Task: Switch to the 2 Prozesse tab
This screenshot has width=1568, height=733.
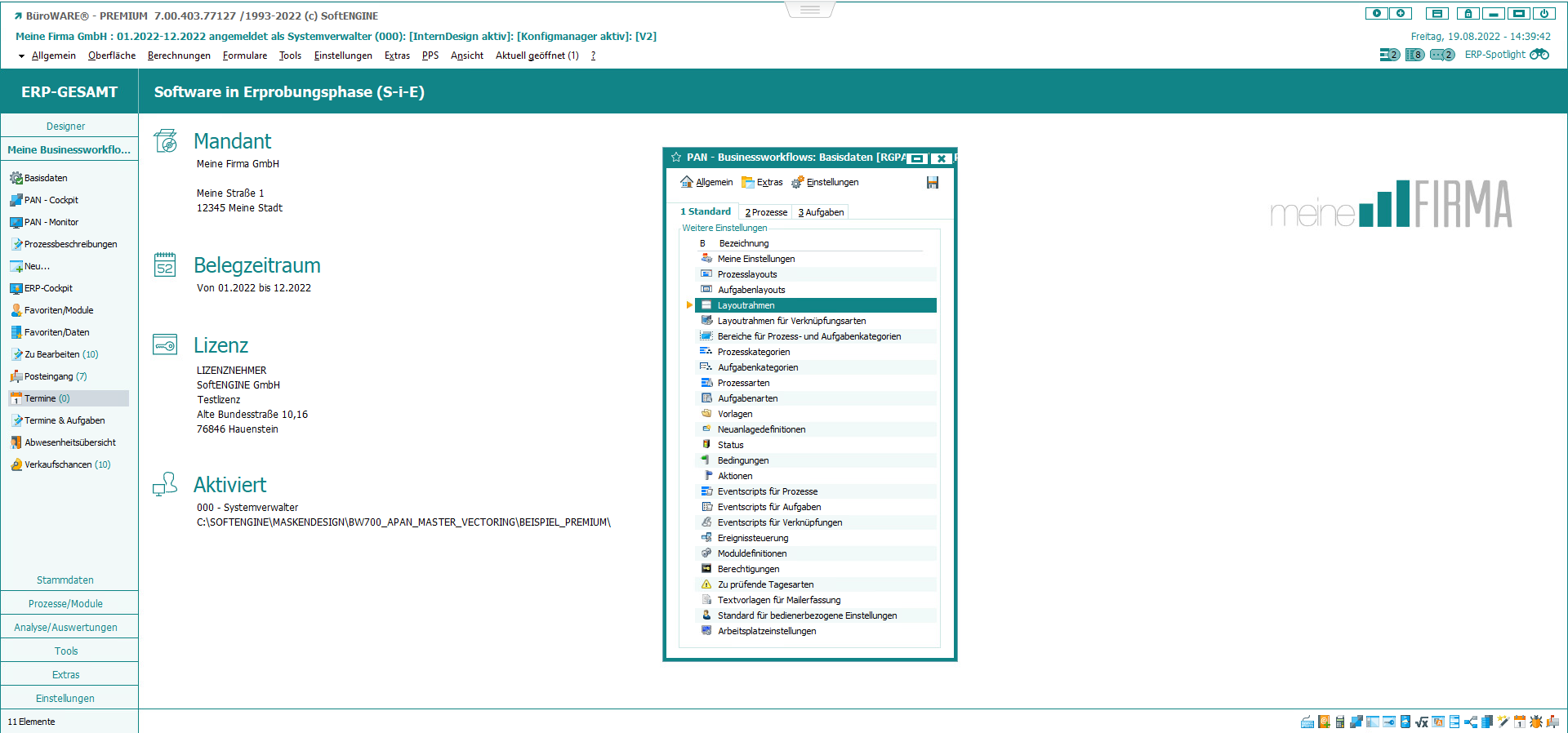Action: [766, 212]
